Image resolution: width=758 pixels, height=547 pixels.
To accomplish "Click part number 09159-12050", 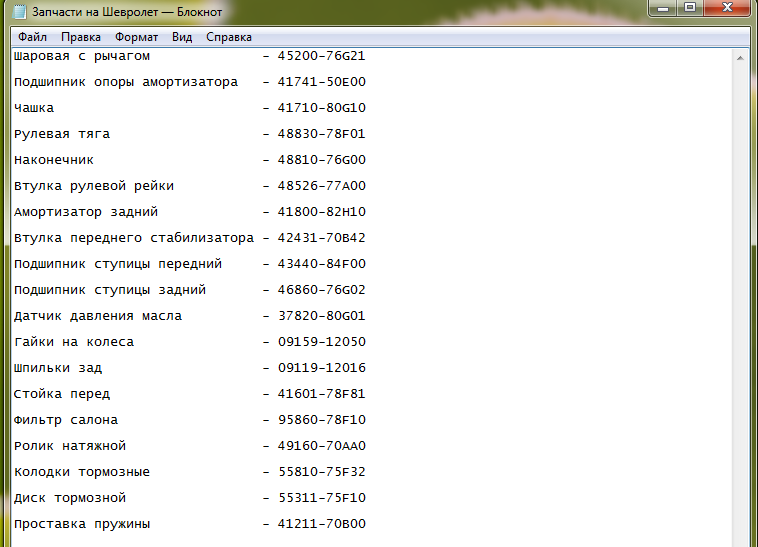I will (x=321, y=342).
